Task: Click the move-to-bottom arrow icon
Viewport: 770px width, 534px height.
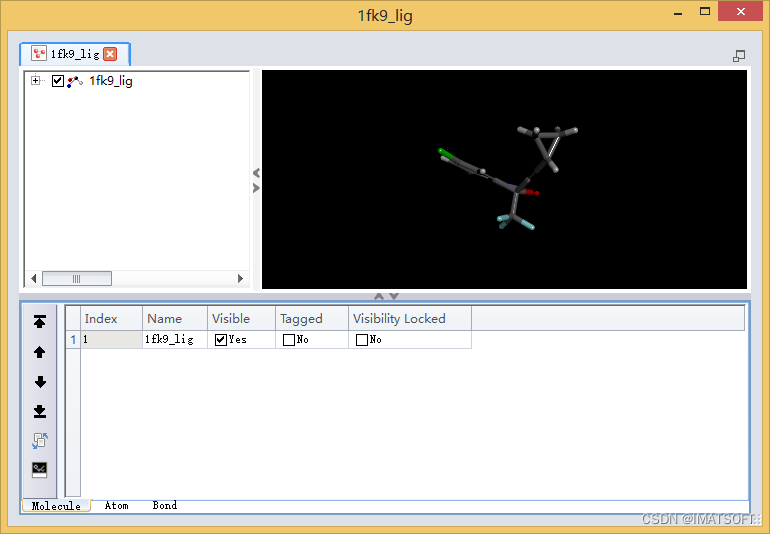Action: [x=40, y=411]
